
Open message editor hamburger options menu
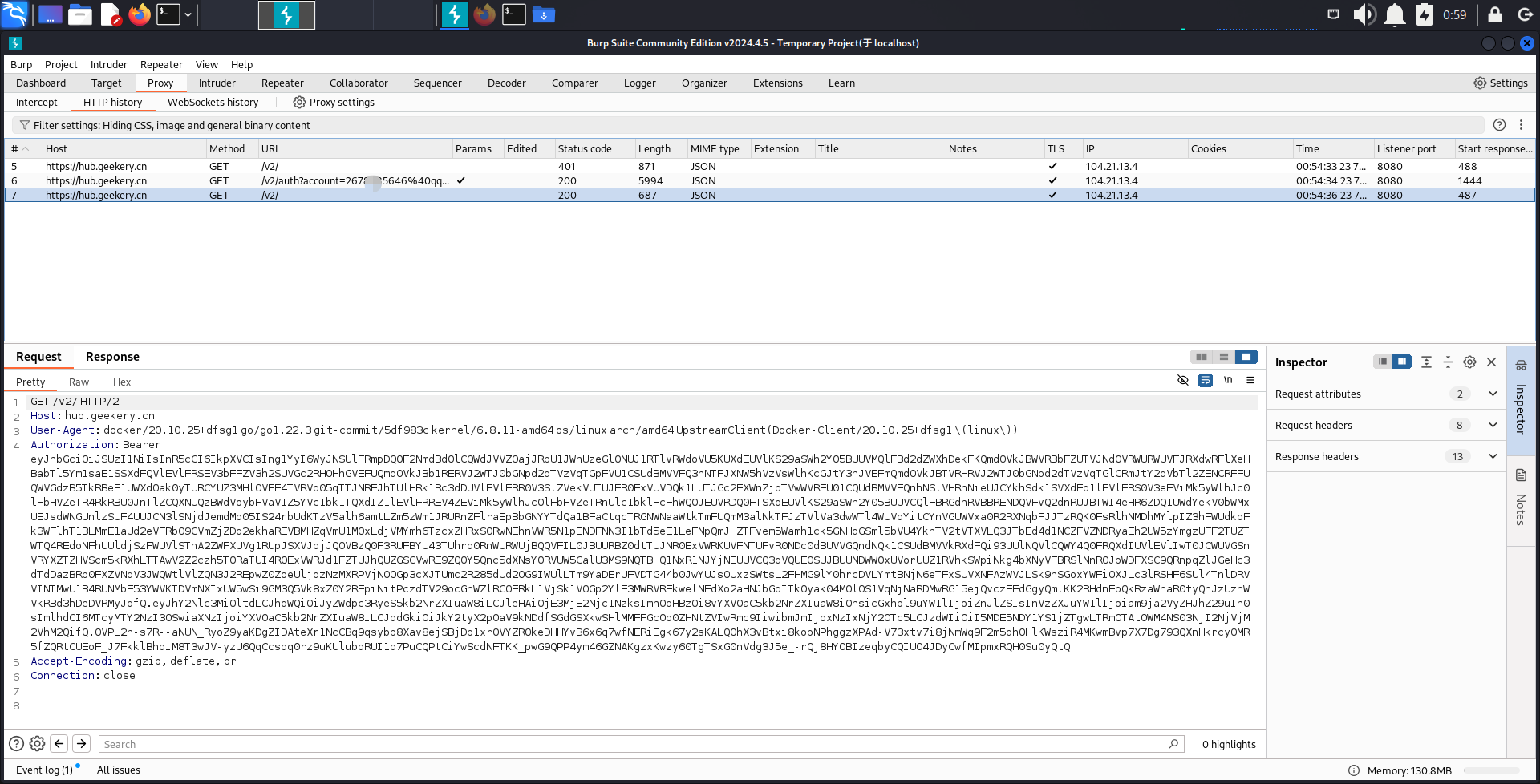pos(1250,380)
